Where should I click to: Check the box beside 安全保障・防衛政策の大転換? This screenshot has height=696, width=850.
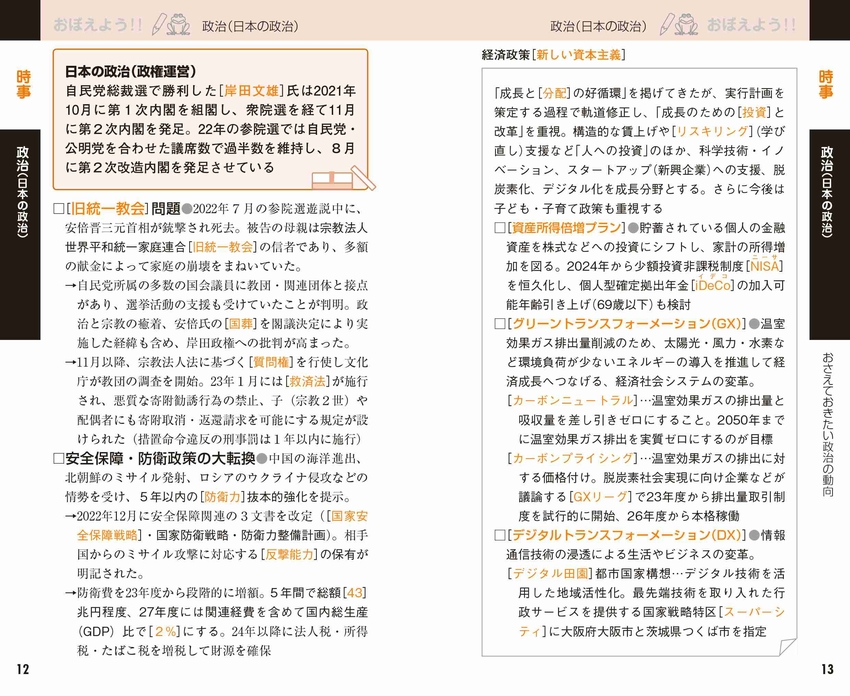click(x=59, y=459)
